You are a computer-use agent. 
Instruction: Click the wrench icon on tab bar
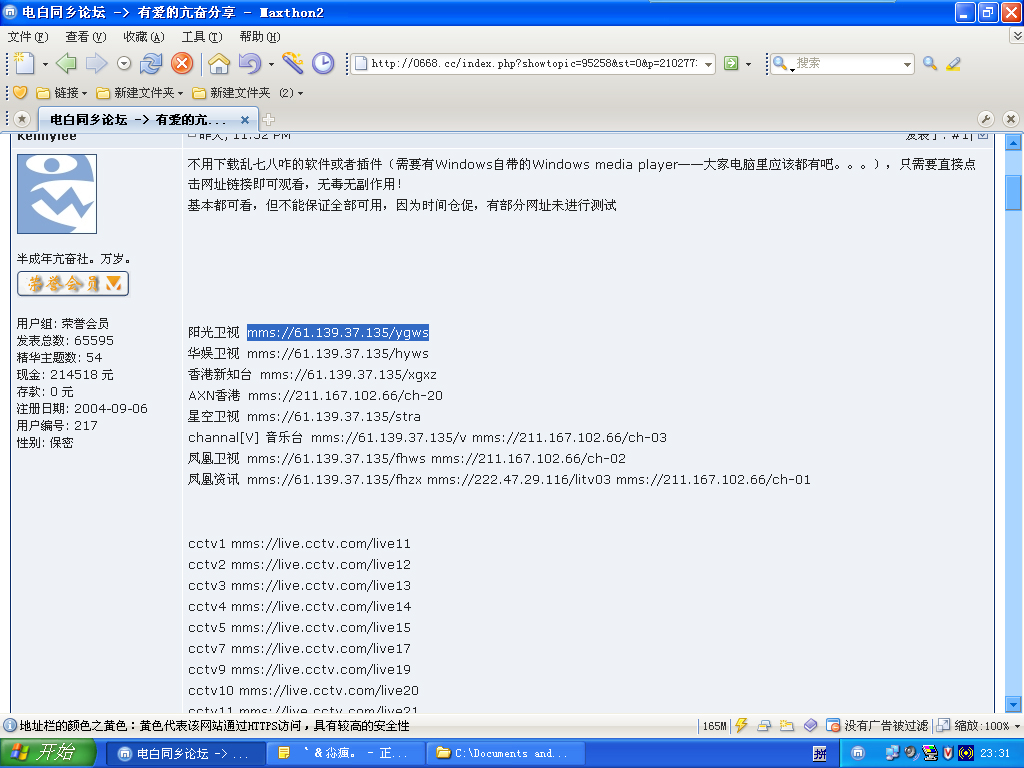coord(985,119)
